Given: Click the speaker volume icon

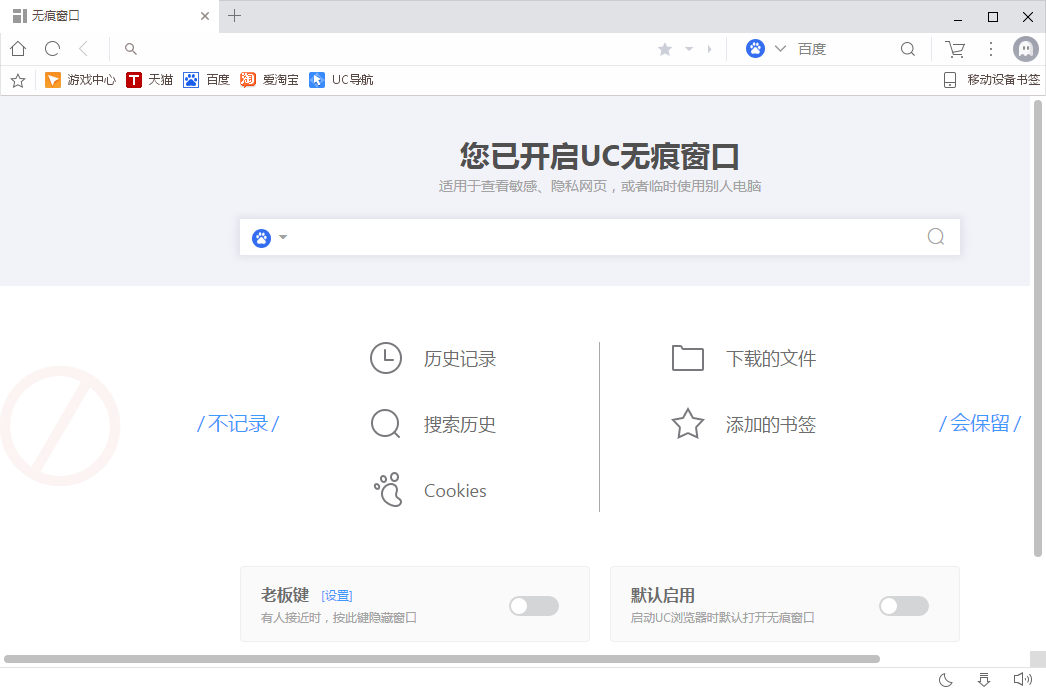Looking at the screenshot, I should point(1023,679).
